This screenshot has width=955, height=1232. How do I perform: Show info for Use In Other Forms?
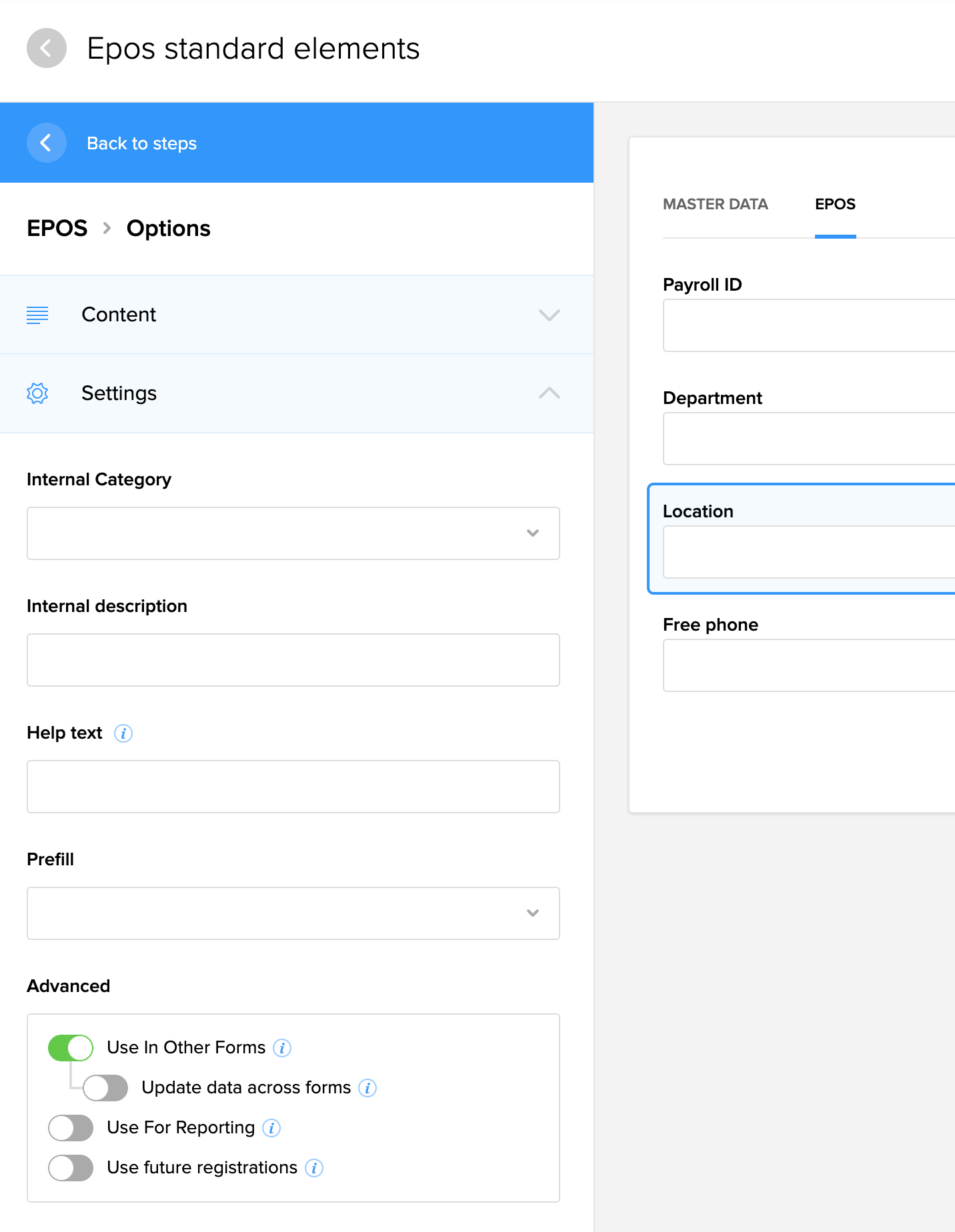pos(282,1048)
